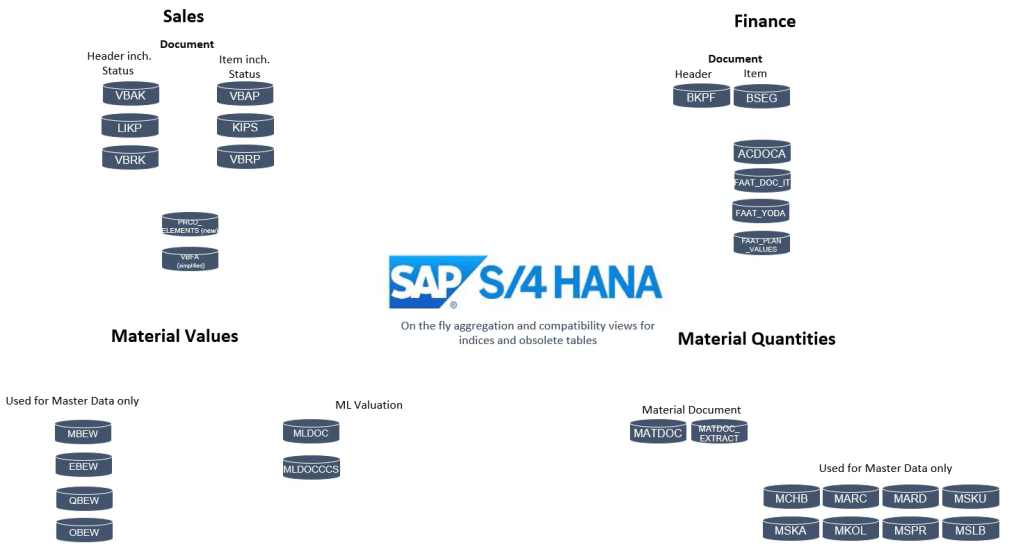Click the MLDOCCCS valuation table

(311, 467)
